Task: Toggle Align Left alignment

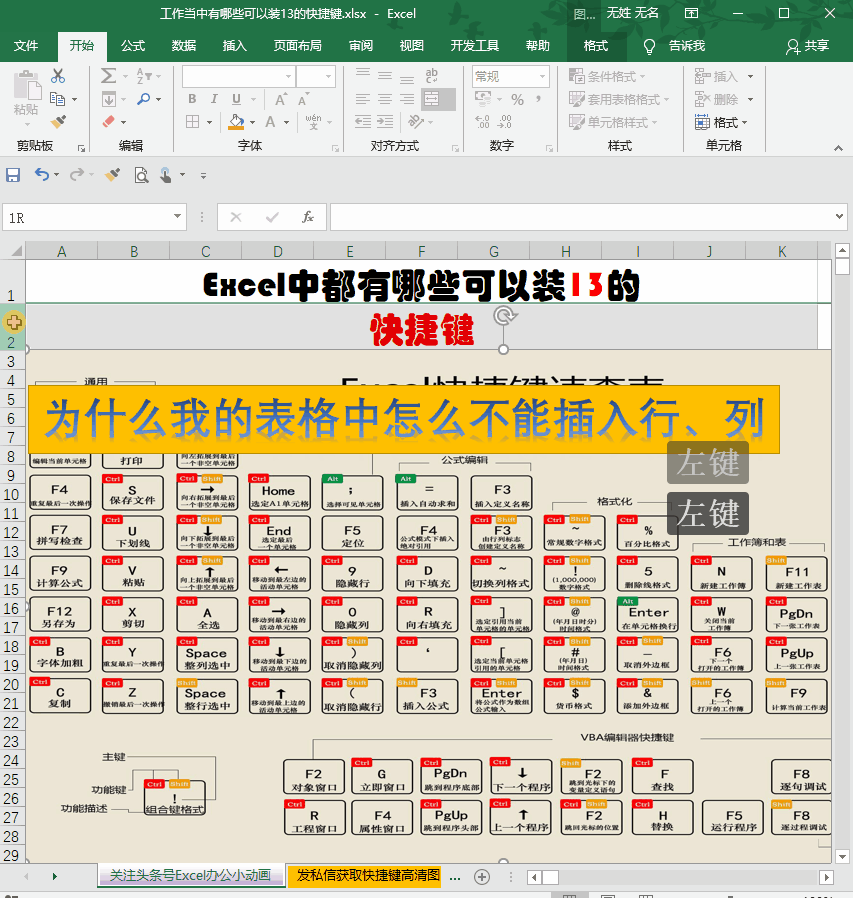Action: coord(363,99)
